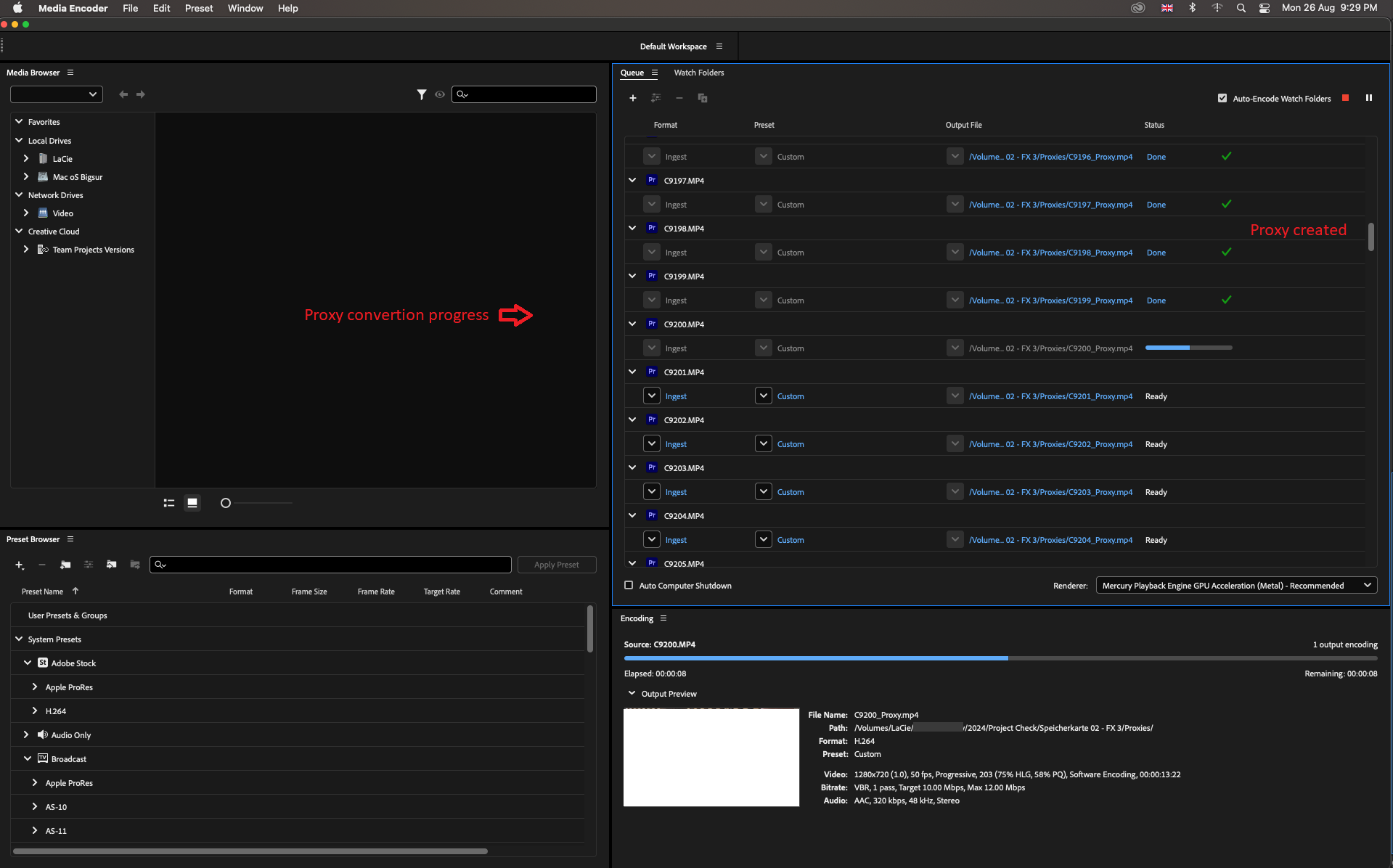This screenshot has width=1393, height=868.
Task: Open the File menu
Action: coord(130,8)
